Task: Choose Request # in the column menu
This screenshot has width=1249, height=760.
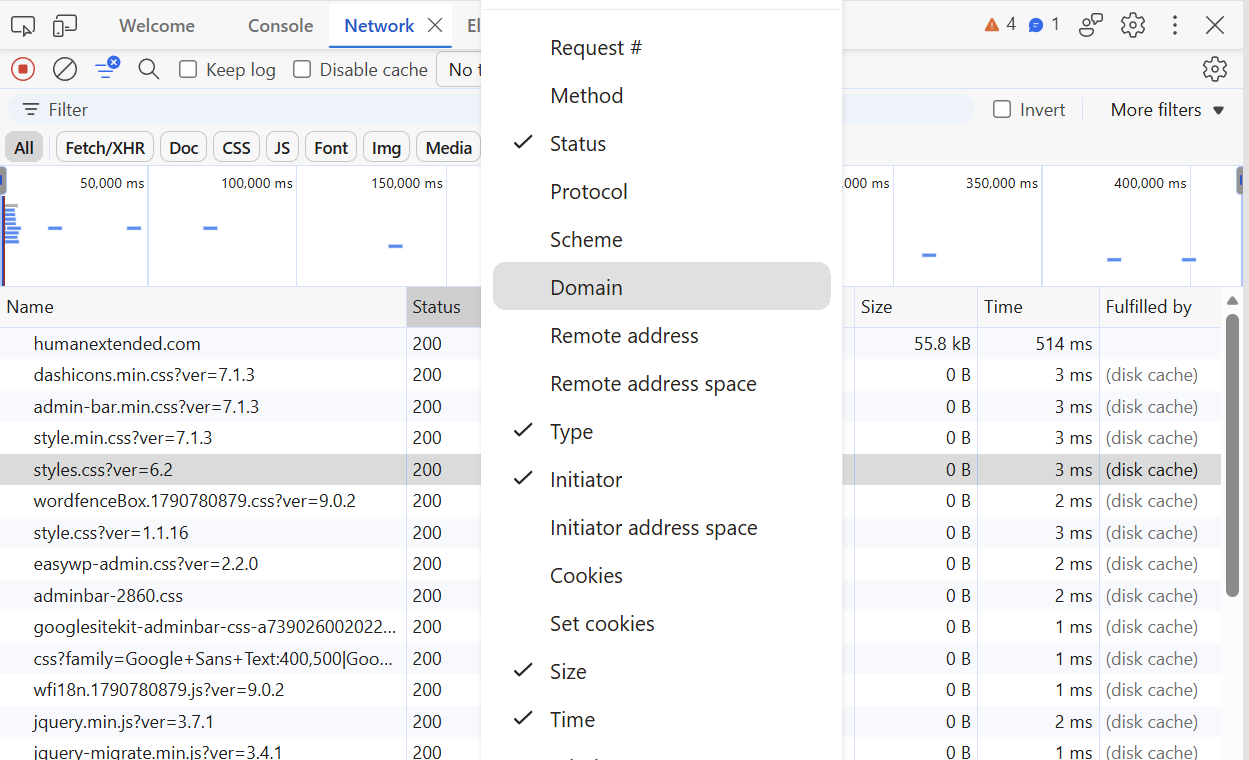Action: coord(662,47)
